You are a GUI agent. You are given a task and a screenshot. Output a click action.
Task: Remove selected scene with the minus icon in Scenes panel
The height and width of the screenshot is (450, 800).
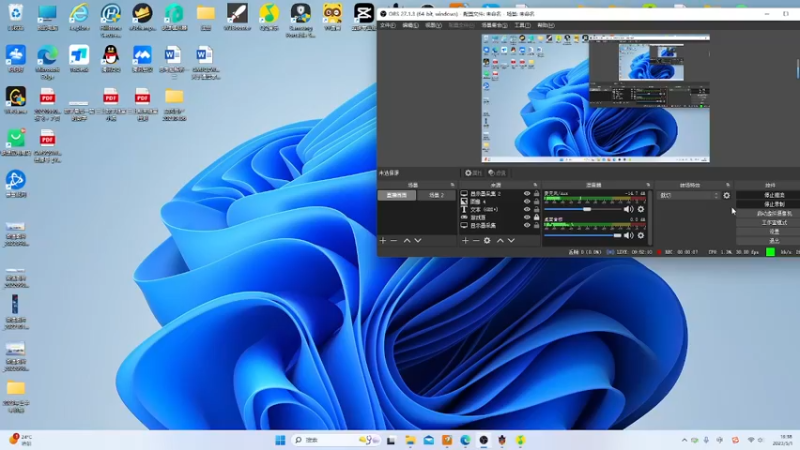(x=394, y=240)
